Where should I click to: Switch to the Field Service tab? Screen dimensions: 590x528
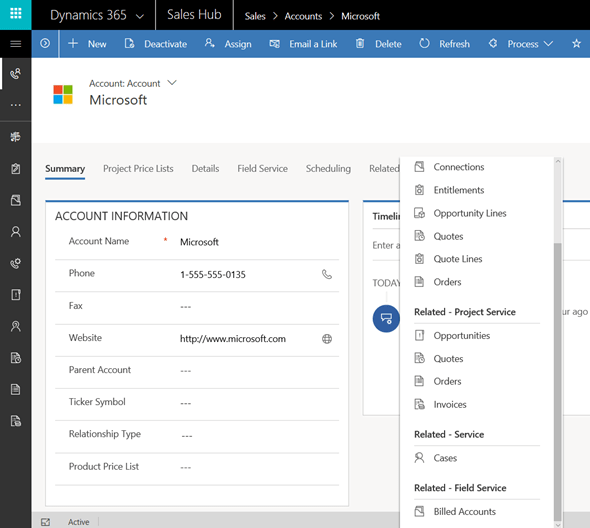[x=263, y=169]
